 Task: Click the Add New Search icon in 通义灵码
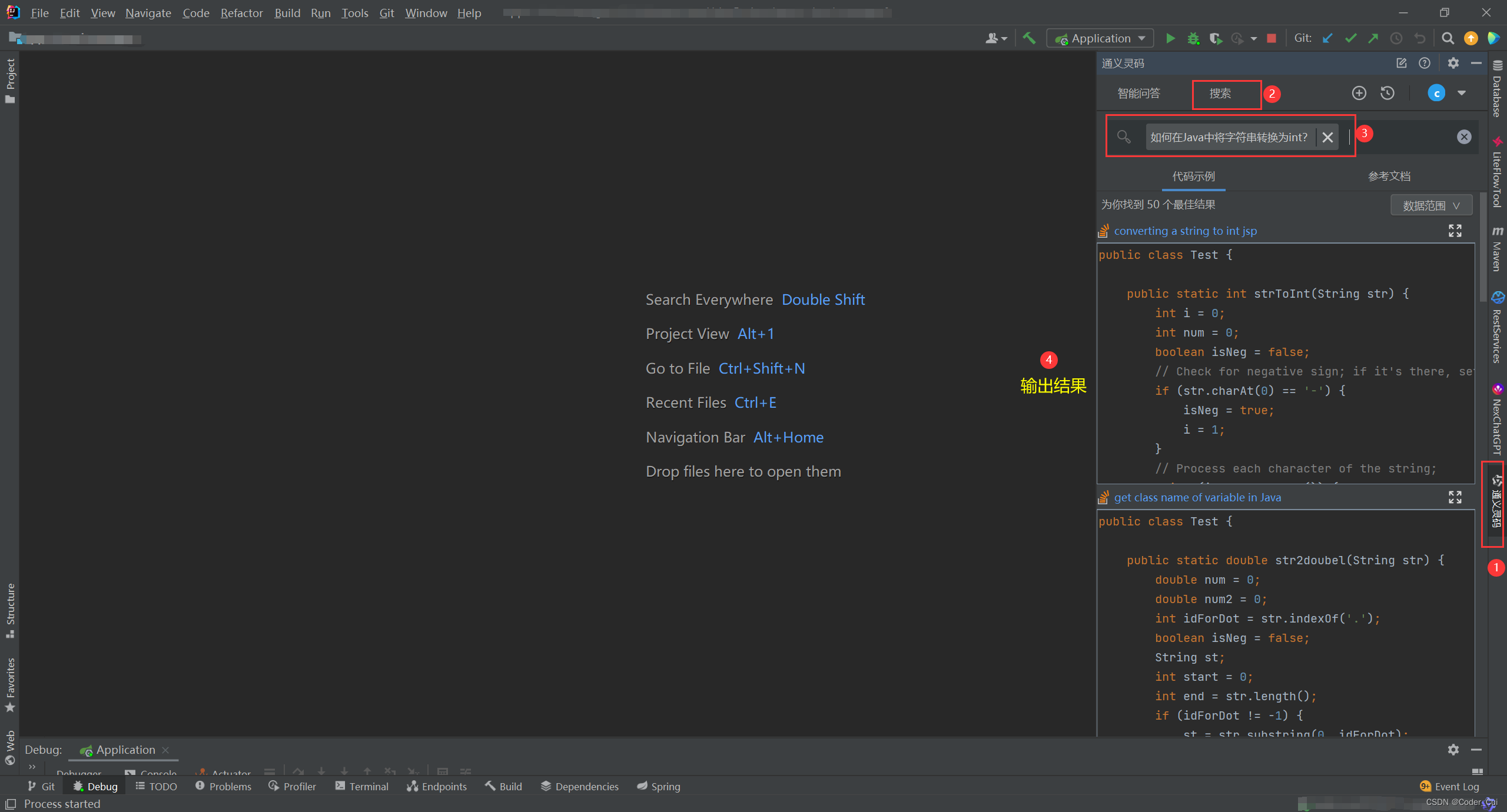(1358, 93)
